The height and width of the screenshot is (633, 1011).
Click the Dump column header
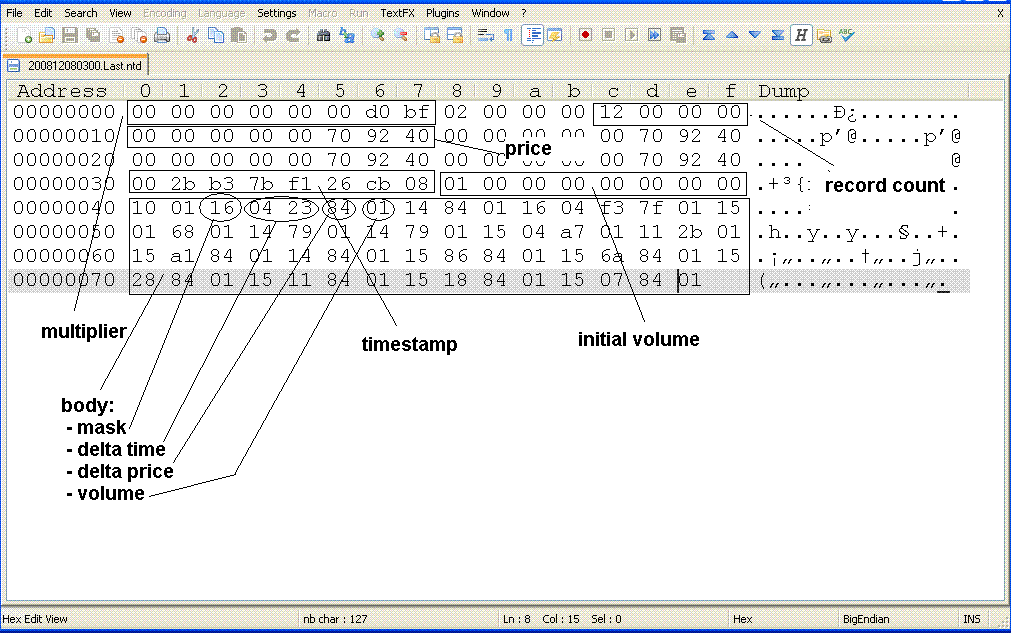click(783, 91)
